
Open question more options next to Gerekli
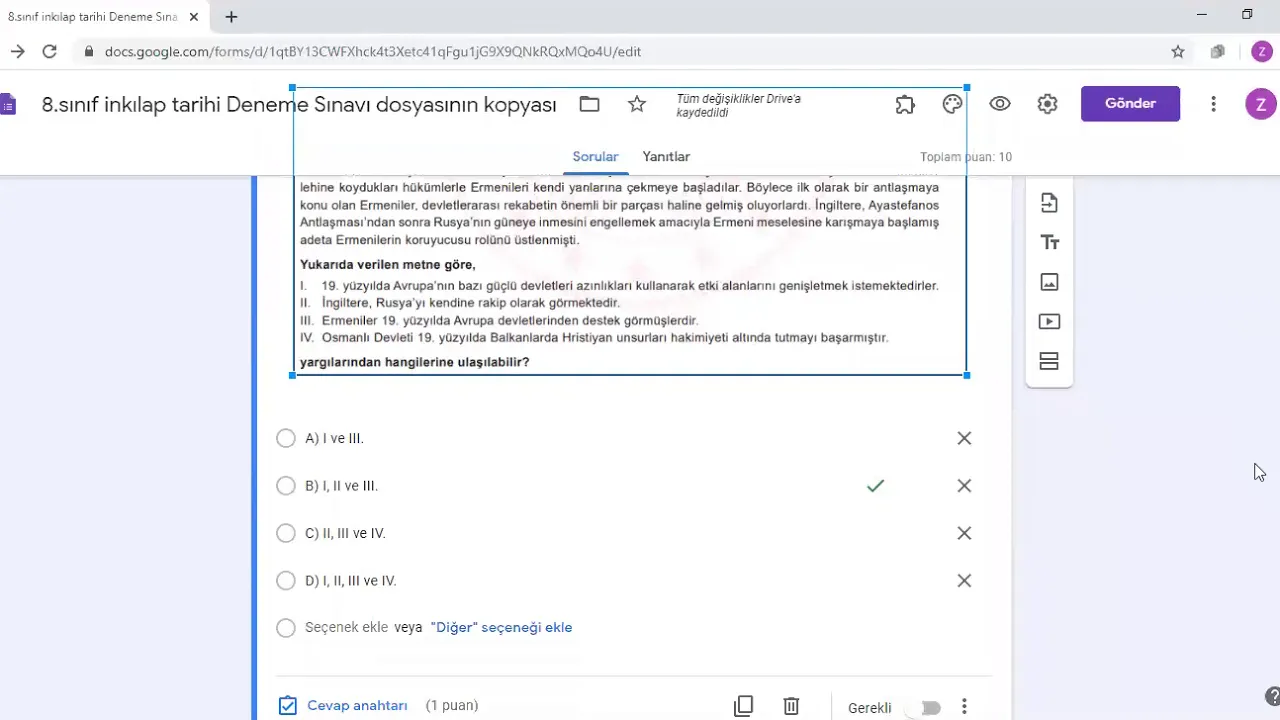[964, 707]
